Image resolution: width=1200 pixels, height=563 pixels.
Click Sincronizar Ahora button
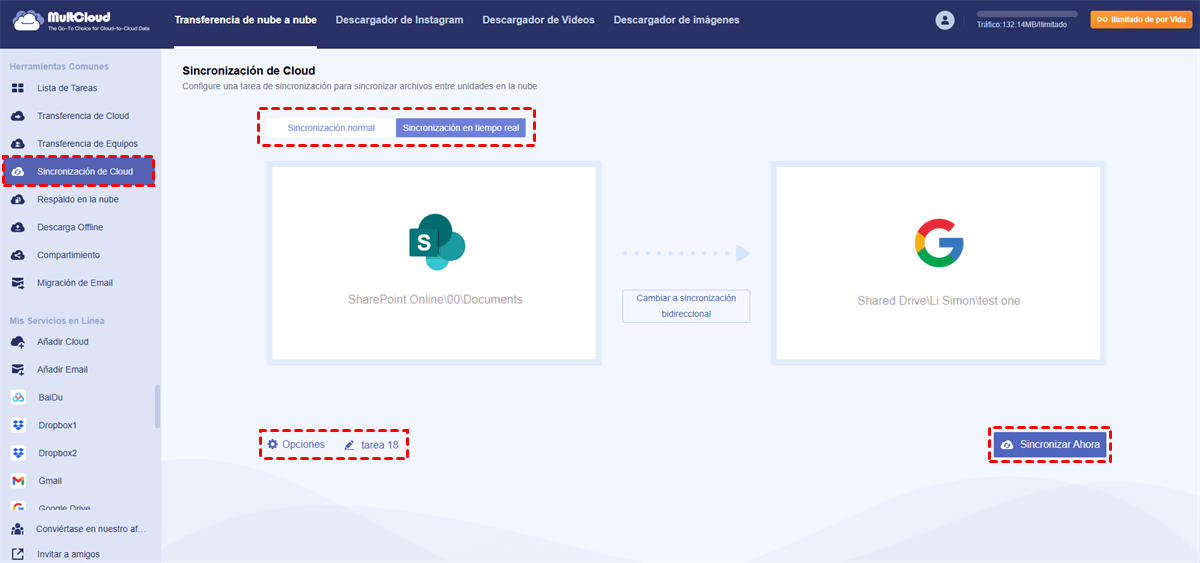pyautogui.click(x=1050, y=445)
